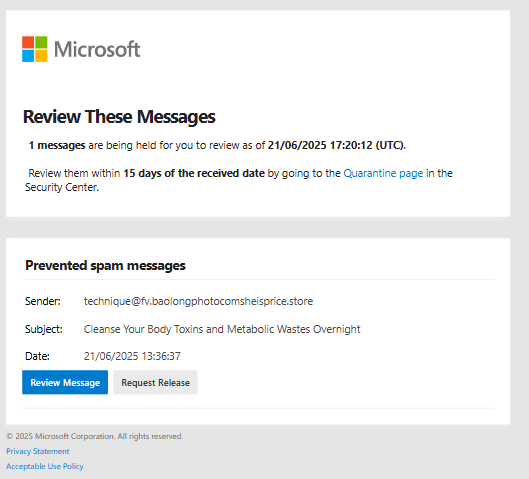Click the 'Sender:' label
Screen dimensions: 529x479
point(43,301)
